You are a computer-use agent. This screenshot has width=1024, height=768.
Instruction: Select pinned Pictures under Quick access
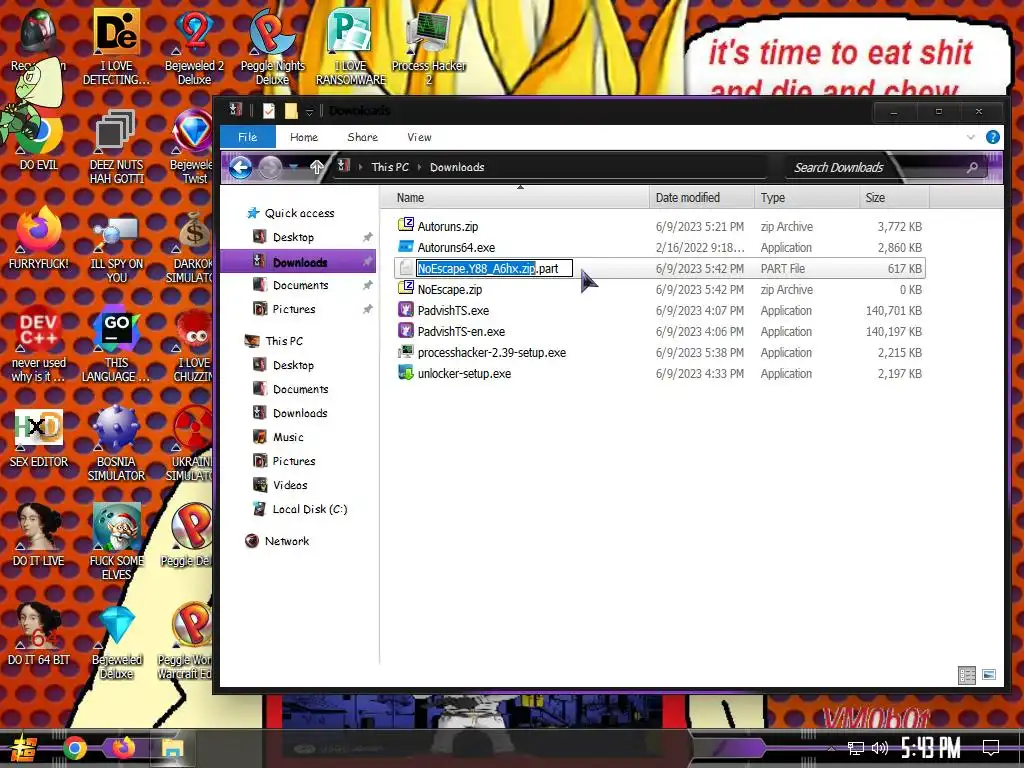pos(294,309)
